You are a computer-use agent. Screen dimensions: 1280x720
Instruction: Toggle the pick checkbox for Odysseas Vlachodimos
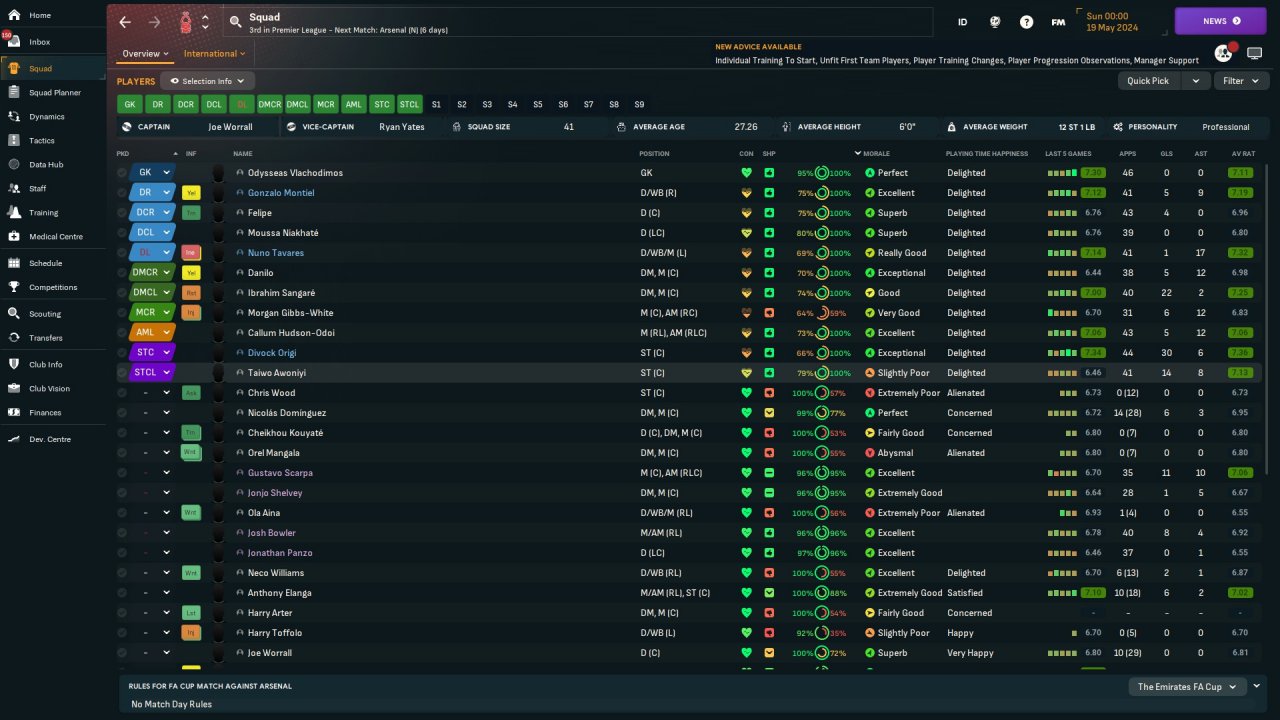pos(122,173)
